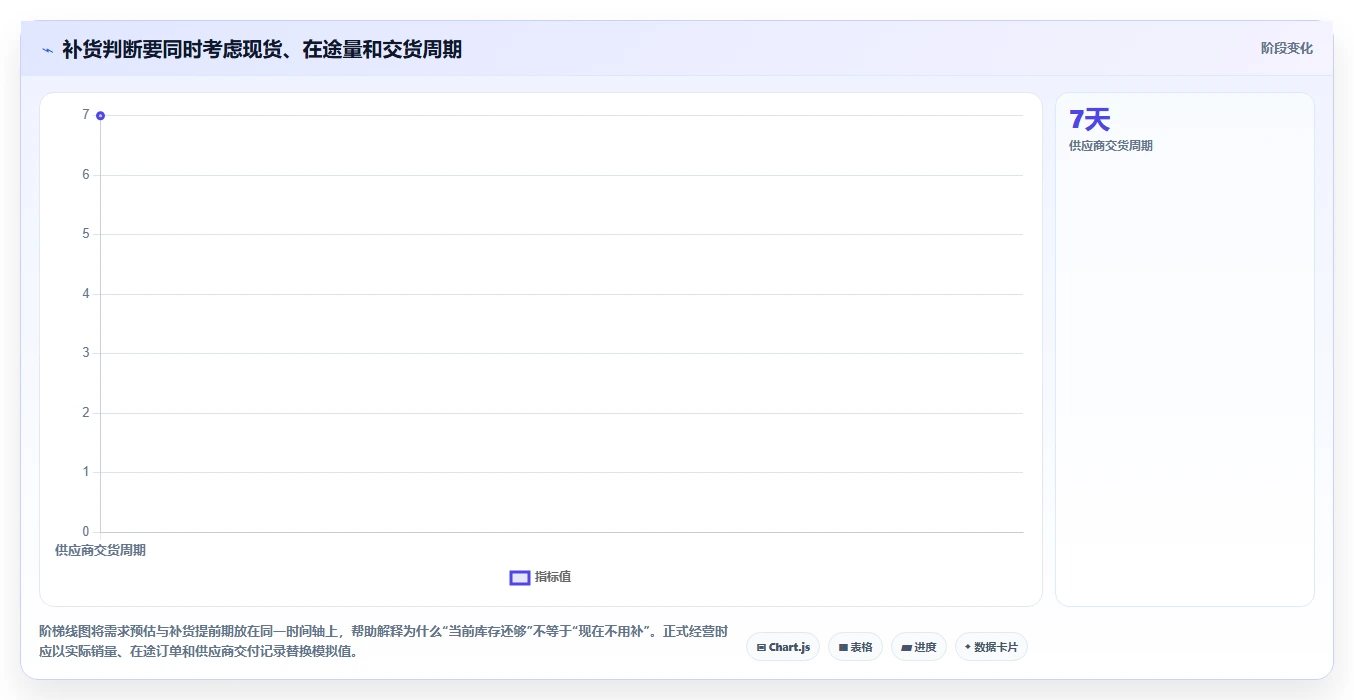Click the 供应商交货周期 label under 7天
Image resolution: width=1354 pixels, height=700 pixels.
pos(1111,146)
